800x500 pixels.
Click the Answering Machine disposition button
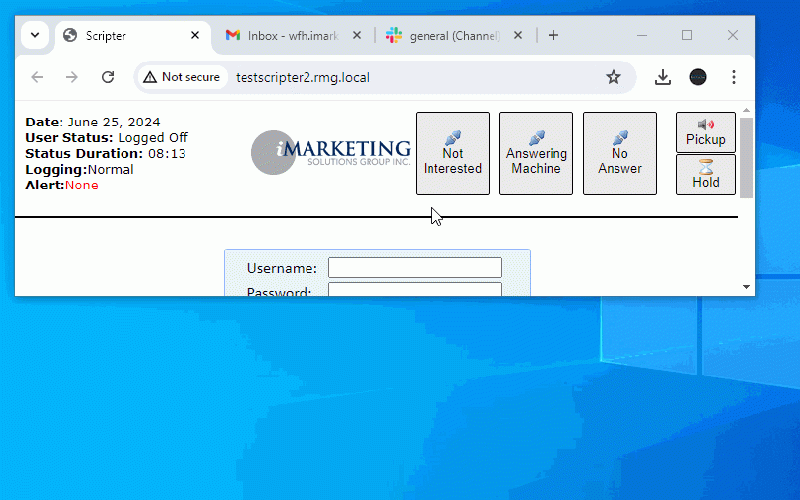point(536,154)
